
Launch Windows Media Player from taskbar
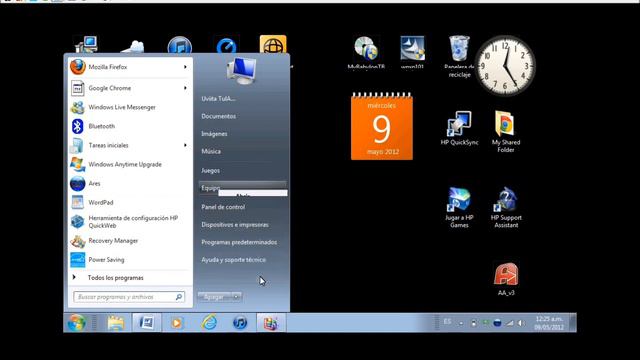coord(177,323)
